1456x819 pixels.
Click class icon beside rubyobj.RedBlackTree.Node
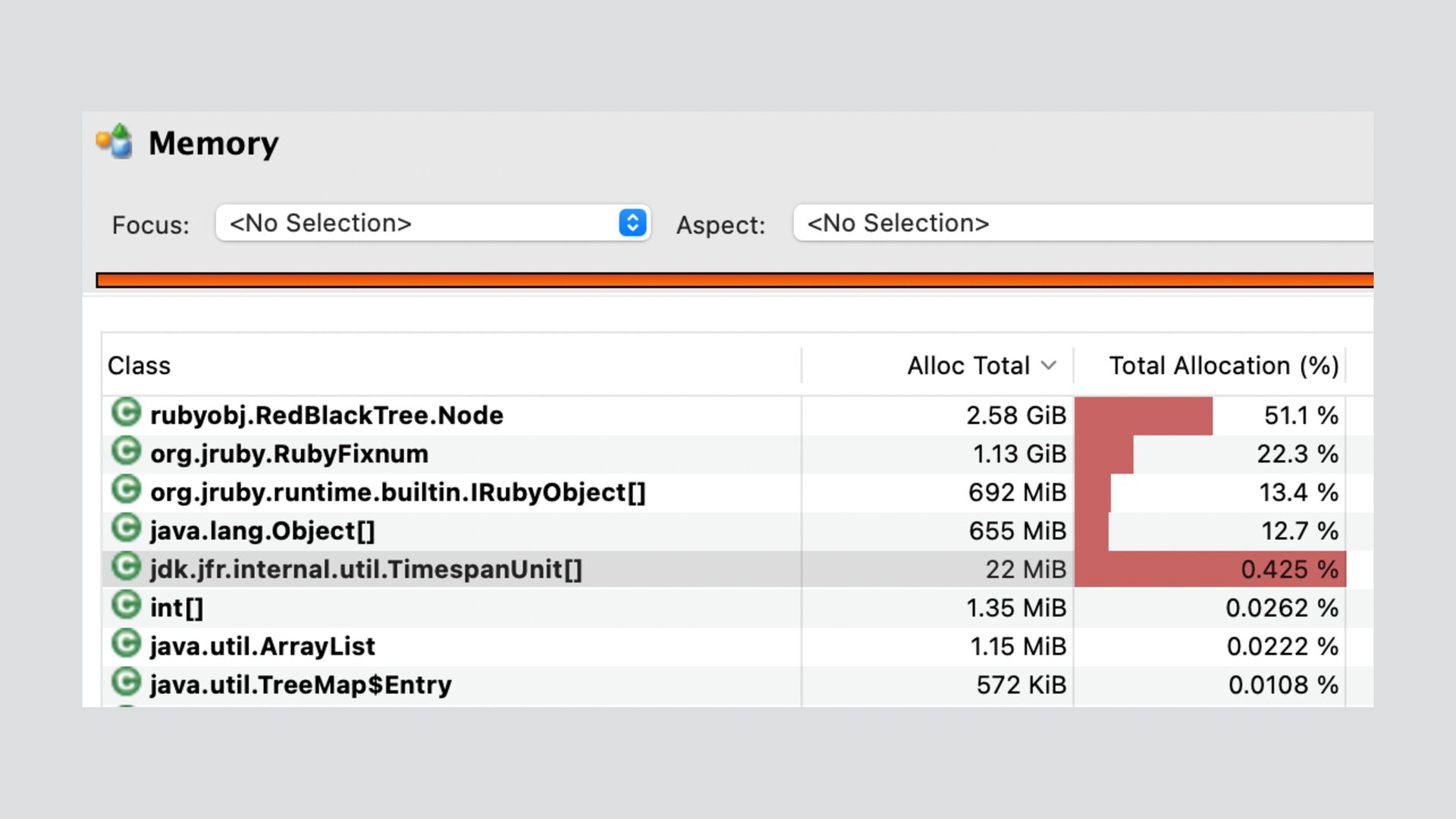click(126, 413)
